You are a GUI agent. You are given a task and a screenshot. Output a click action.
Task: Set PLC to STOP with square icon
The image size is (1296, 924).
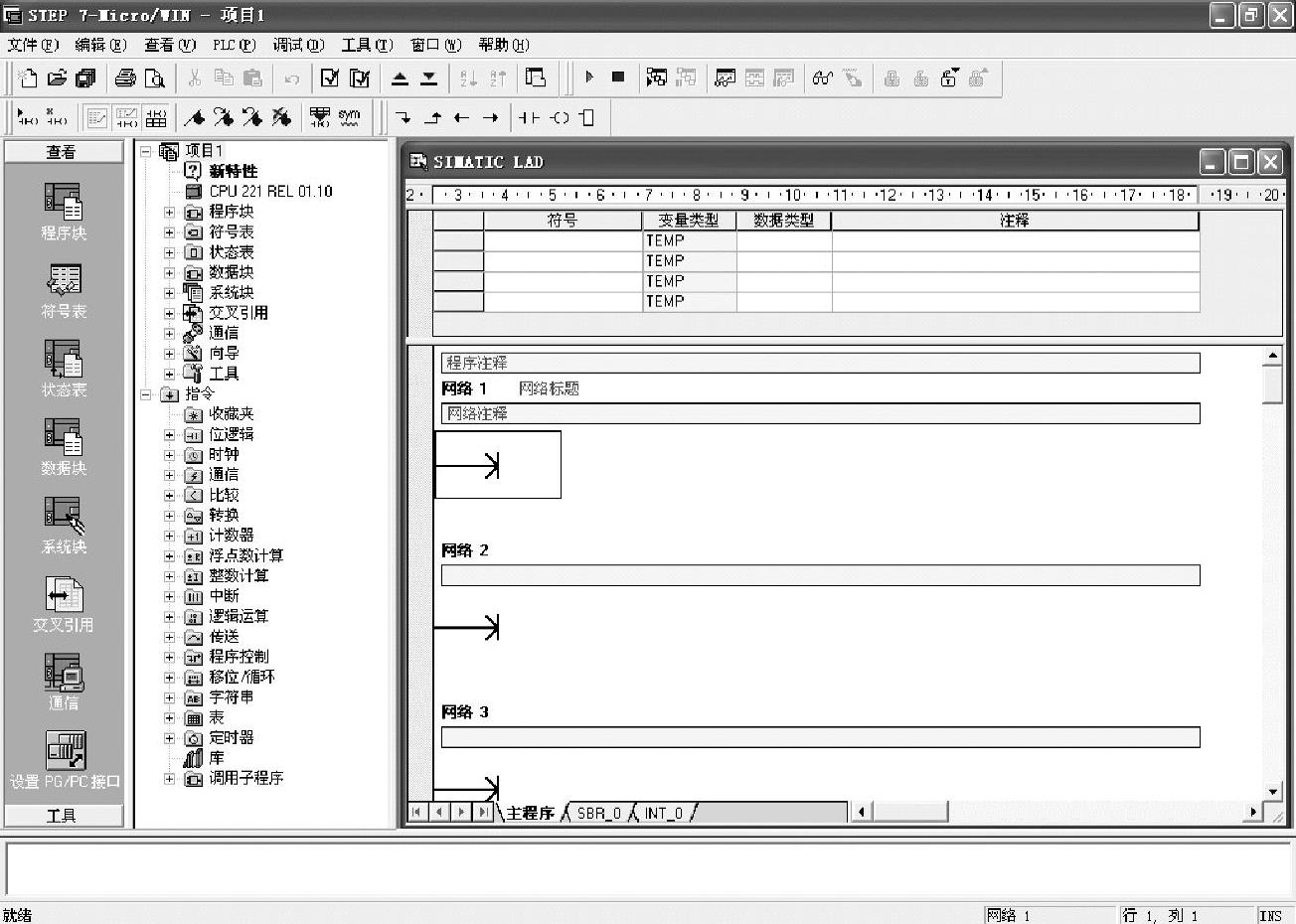click(618, 77)
